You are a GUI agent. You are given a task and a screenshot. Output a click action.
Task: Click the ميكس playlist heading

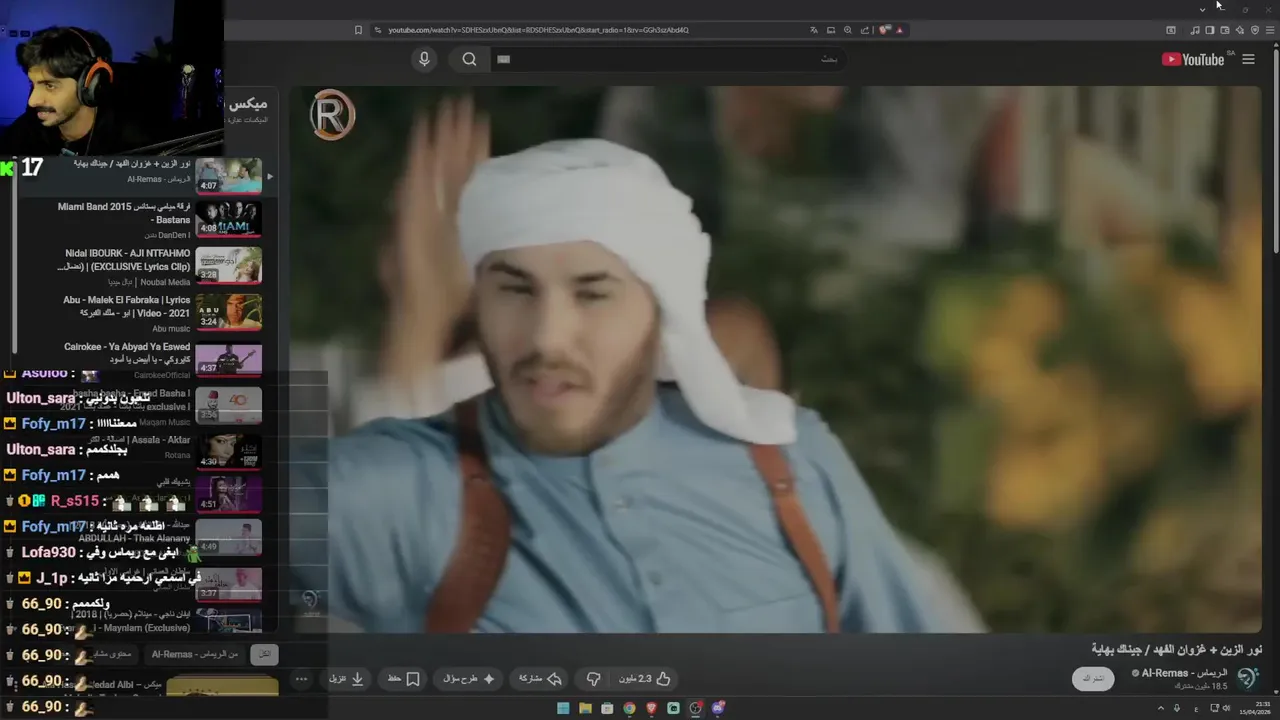coord(248,104)
